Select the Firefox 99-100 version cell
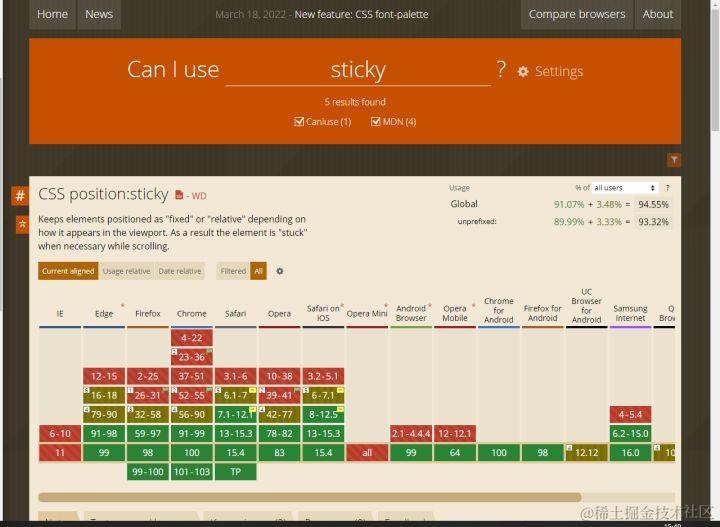The width and height of the screenshot is (720, 527). point(148,471)
